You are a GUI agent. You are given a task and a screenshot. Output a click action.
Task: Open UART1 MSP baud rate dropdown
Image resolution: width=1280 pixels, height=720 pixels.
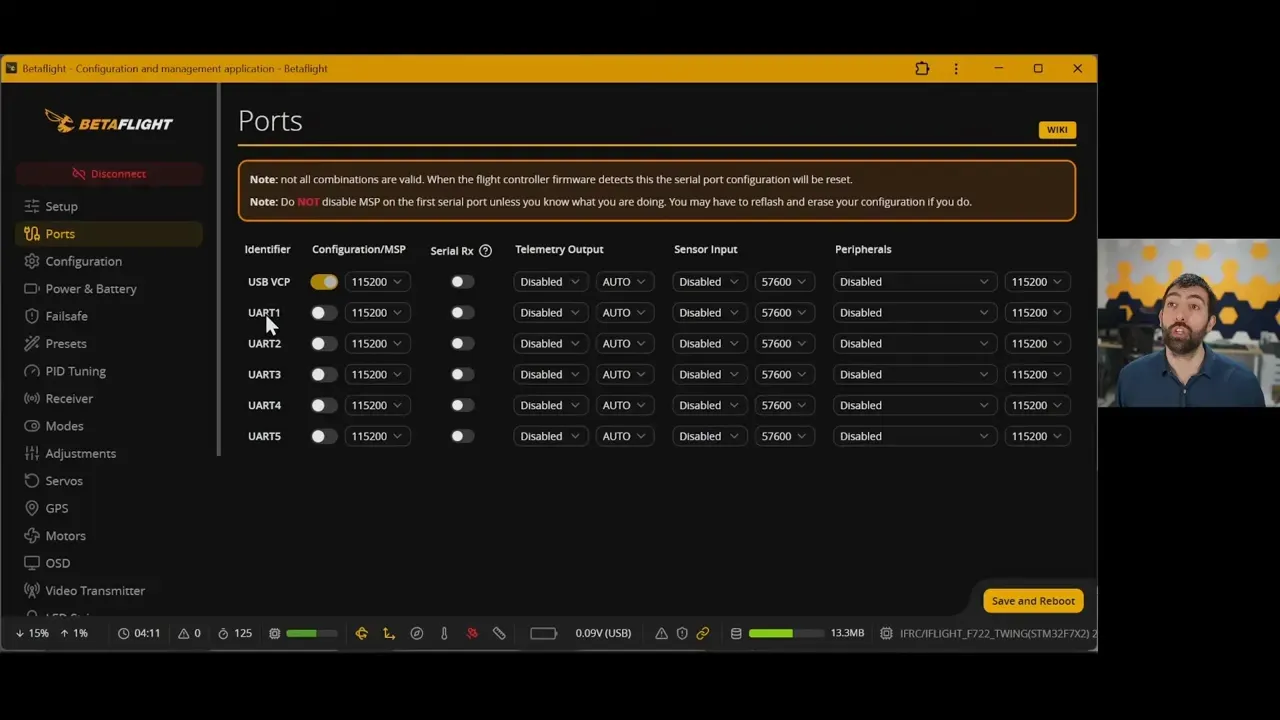pos(377,313)
